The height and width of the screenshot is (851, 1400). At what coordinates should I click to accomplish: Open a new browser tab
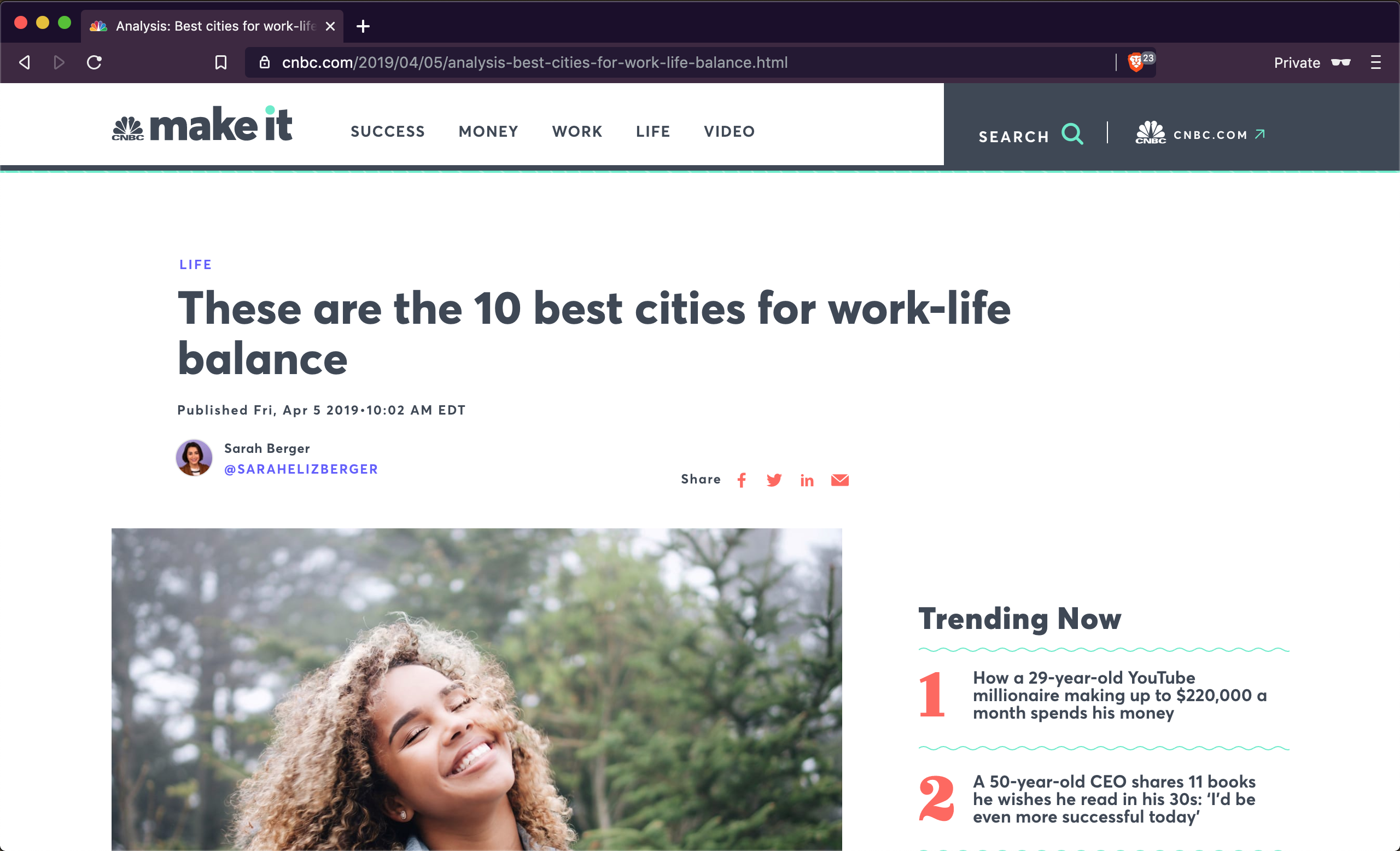[363, 26]
